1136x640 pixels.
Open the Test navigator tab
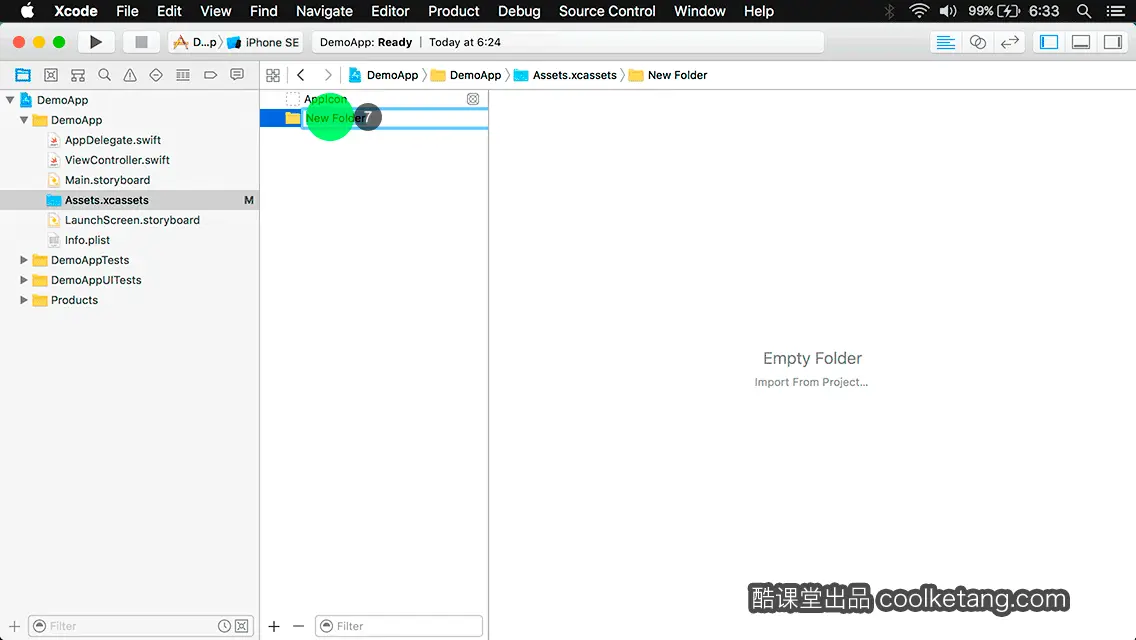pyautogui.click(x=156, y=75)
